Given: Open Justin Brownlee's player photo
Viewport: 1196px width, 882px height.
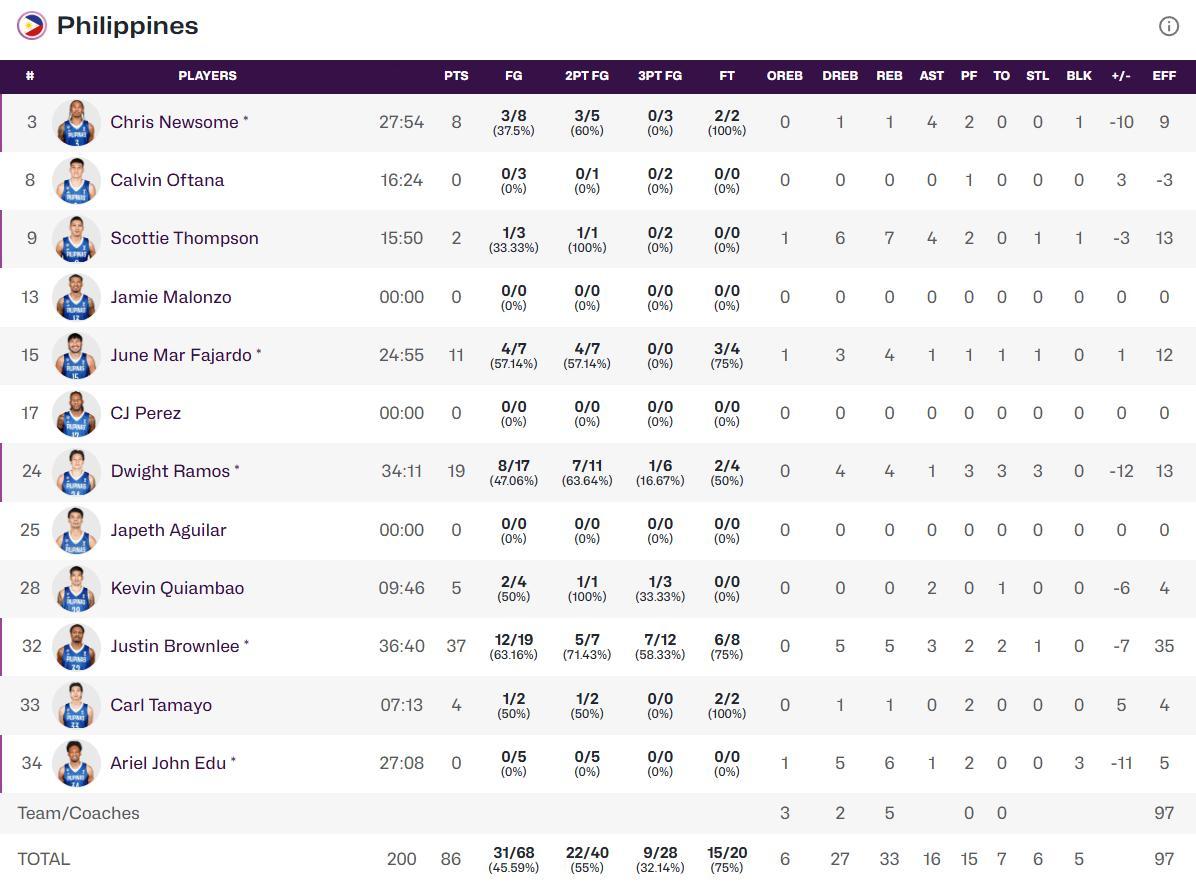Looking at the screenshot, I should click(76, 646).
